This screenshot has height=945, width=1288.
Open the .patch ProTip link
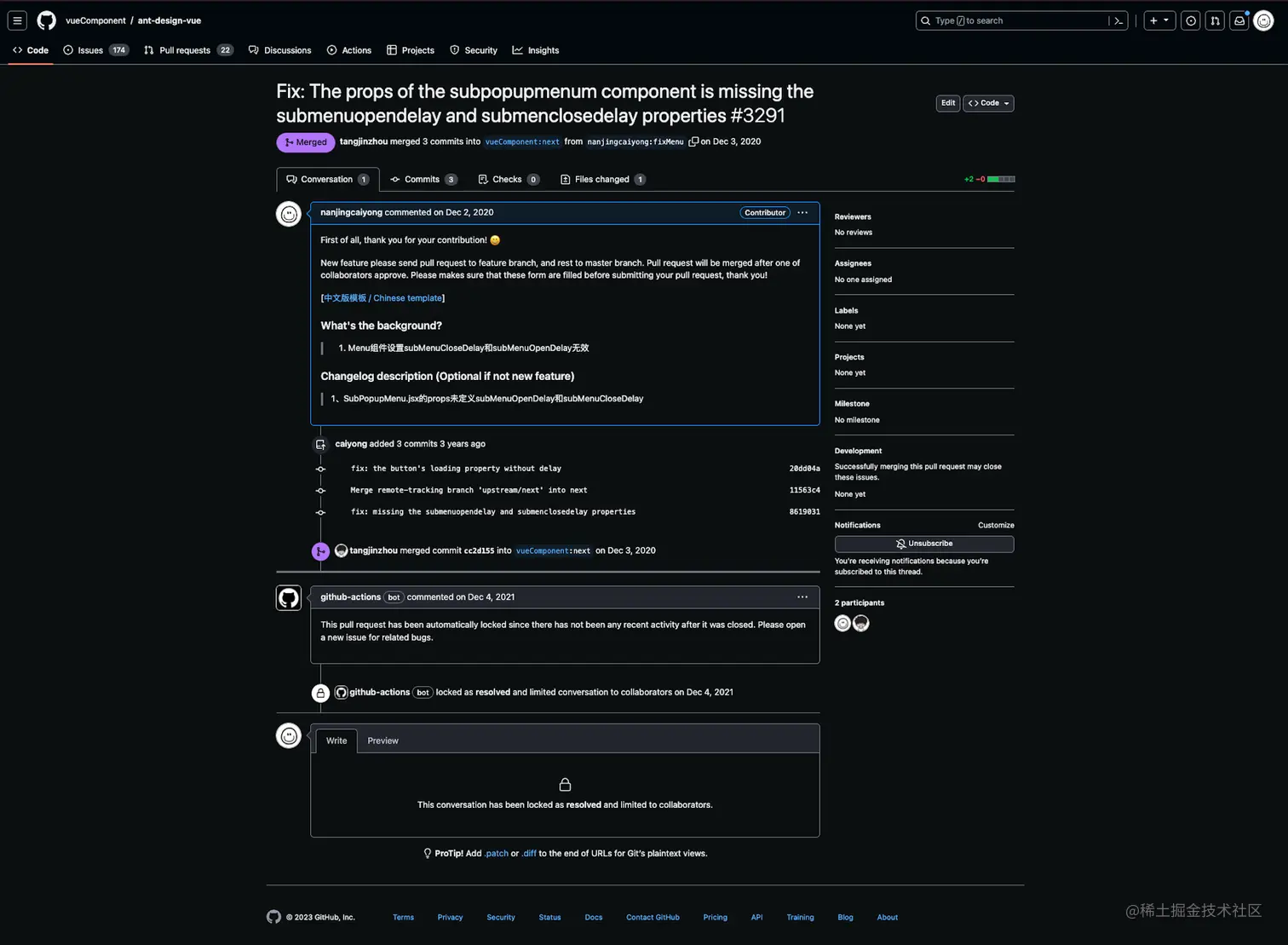coord(496,853)
